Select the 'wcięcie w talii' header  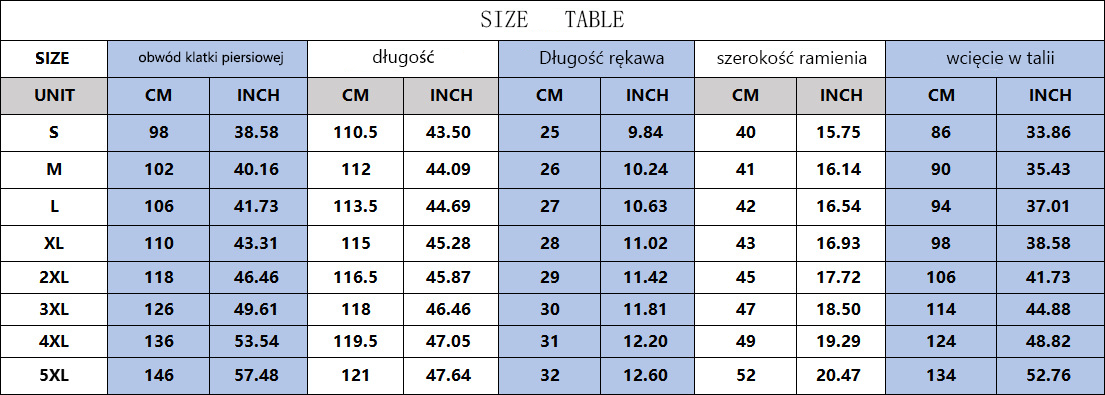pos(995,59)
